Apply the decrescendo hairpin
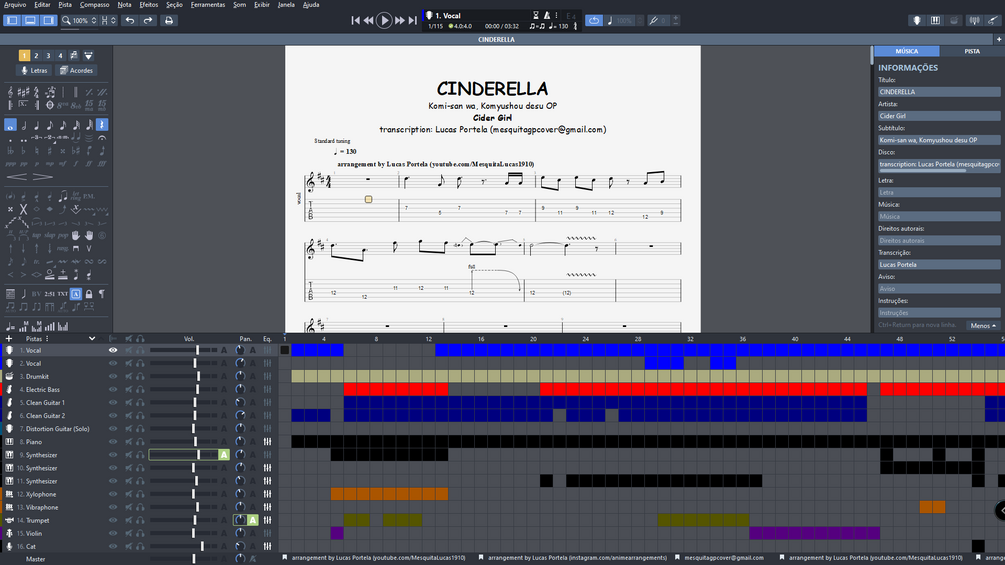This screenshot has height=565, width=1005. tap(43, 177)
